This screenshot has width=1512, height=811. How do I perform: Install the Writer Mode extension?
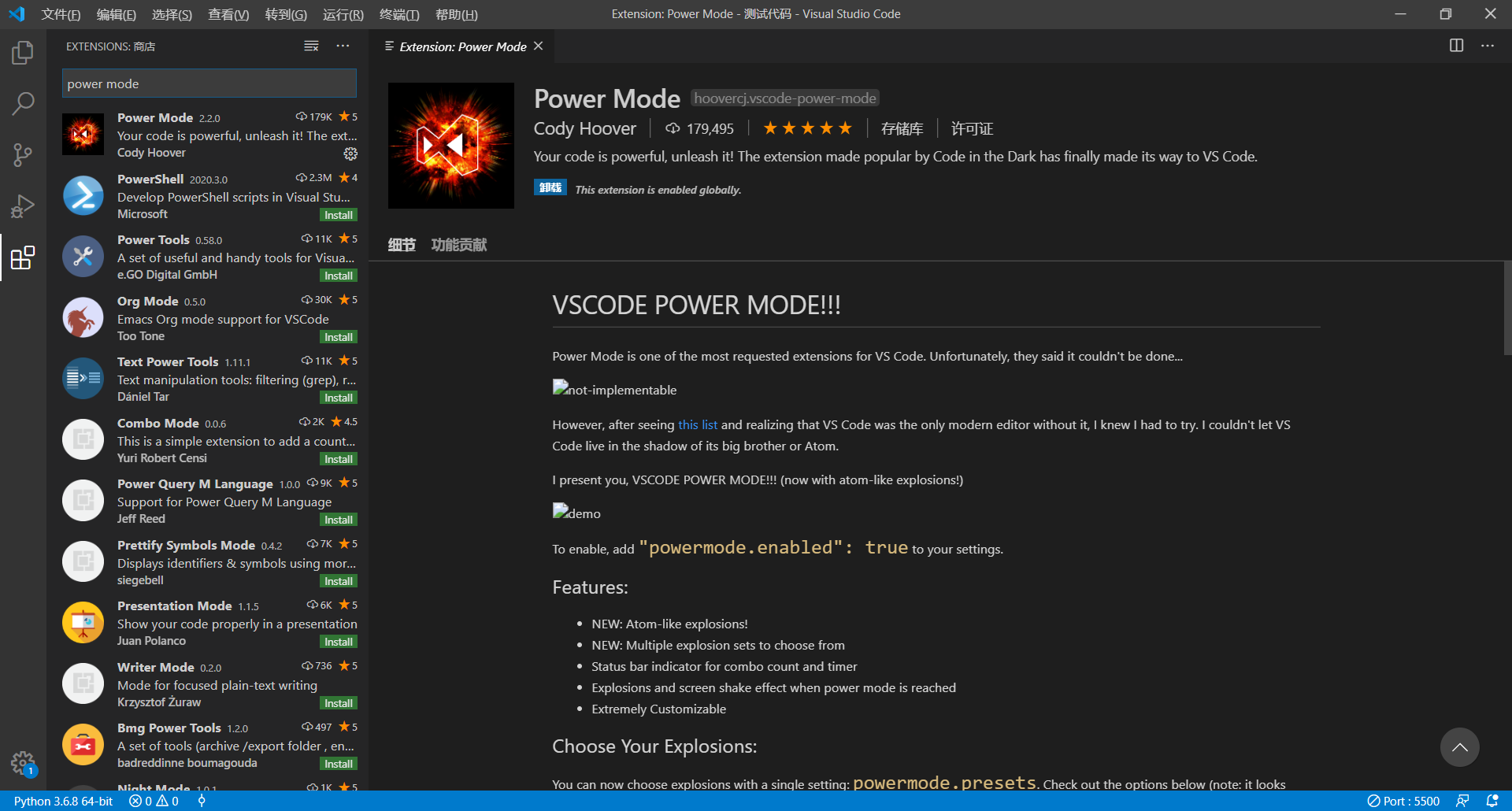[x=339, y=703]
